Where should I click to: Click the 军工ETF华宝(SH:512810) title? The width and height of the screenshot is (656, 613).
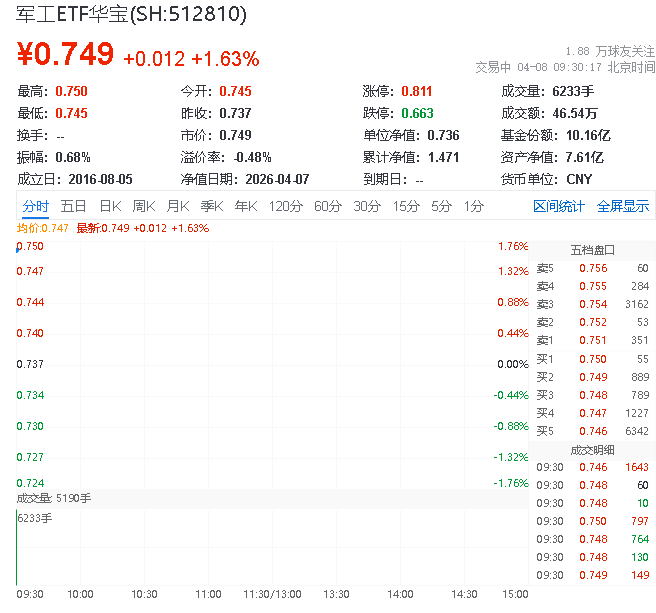pyautogui.click(x=131, y=14)
